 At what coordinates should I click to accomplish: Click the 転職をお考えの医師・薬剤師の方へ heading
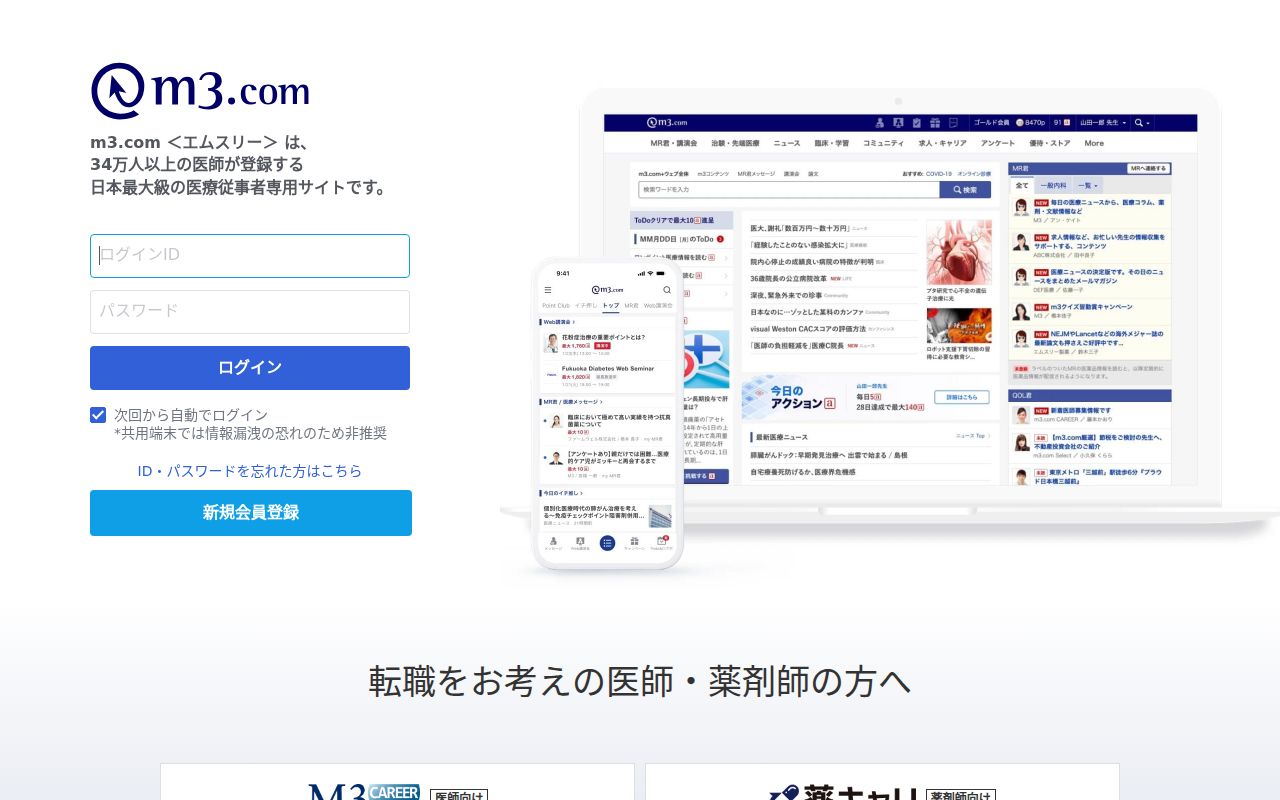(640, 681)
